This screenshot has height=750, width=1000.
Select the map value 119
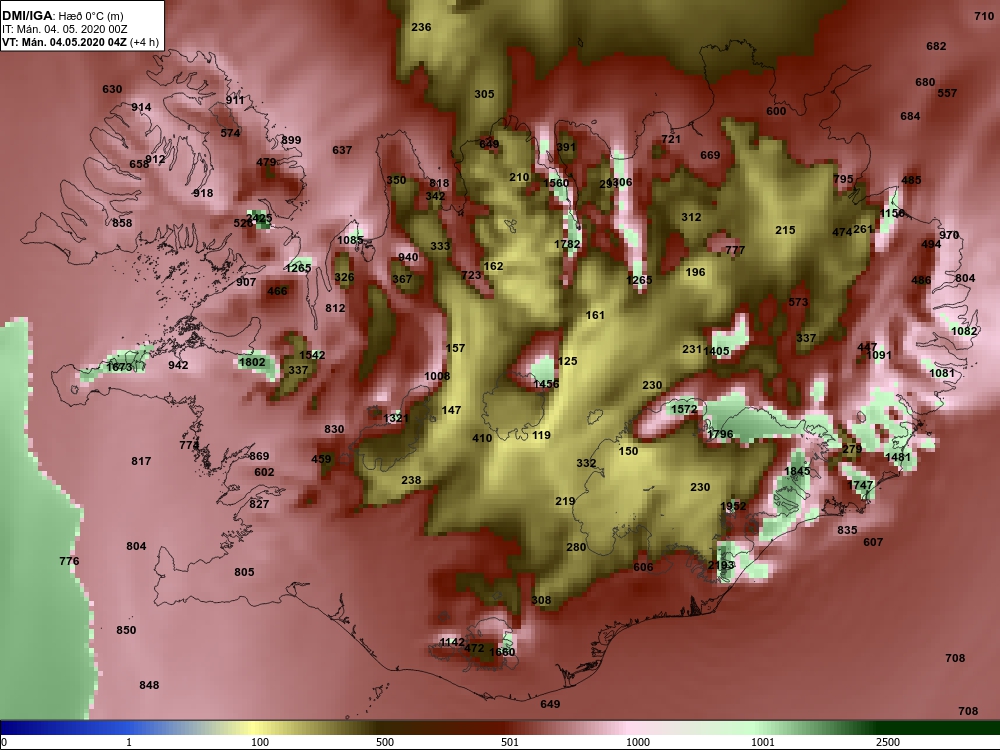[541, 435]
